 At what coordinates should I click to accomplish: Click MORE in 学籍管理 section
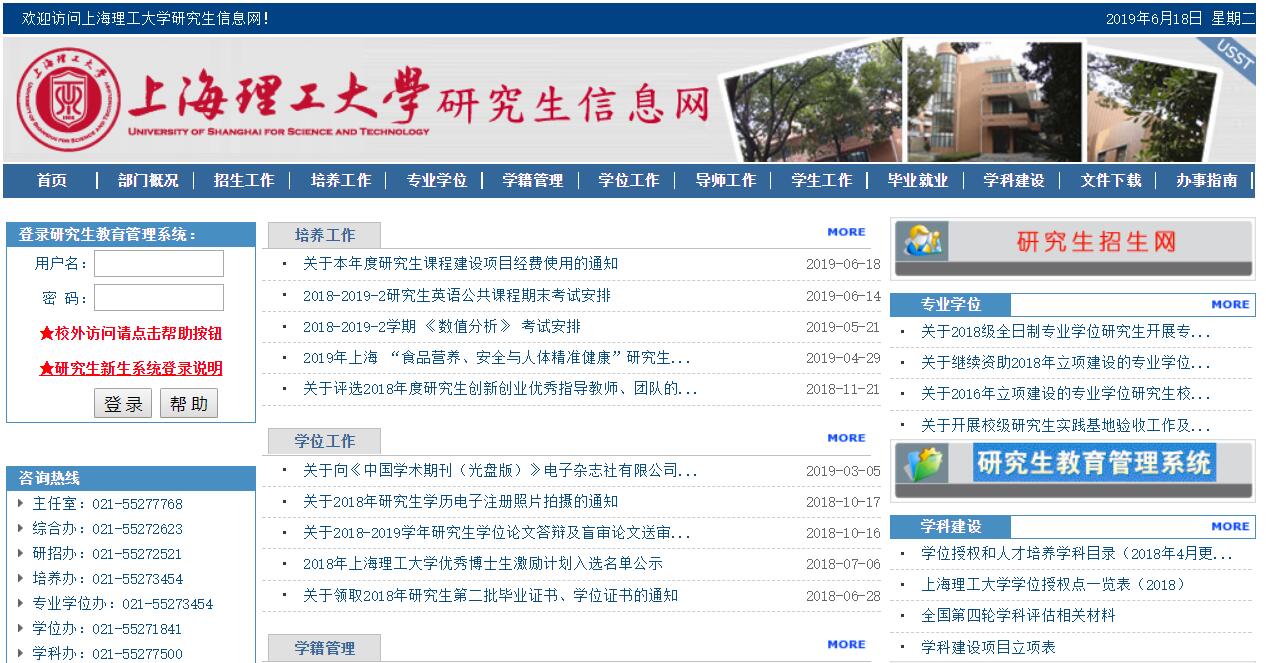coord(847,645)
